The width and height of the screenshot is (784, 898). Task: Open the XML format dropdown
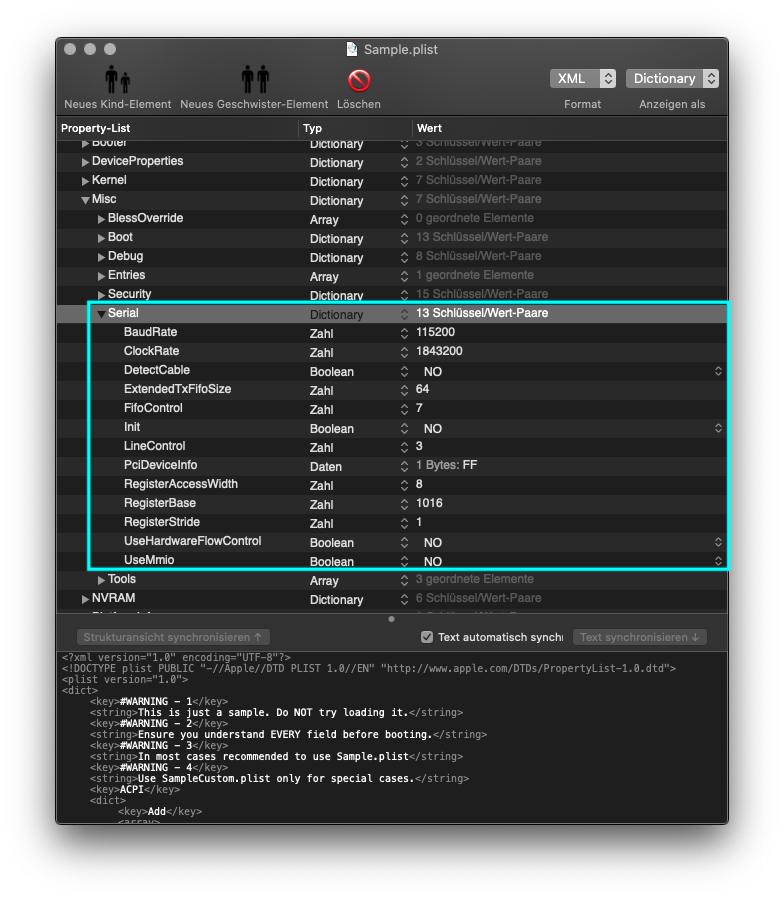tap(582, 78)
